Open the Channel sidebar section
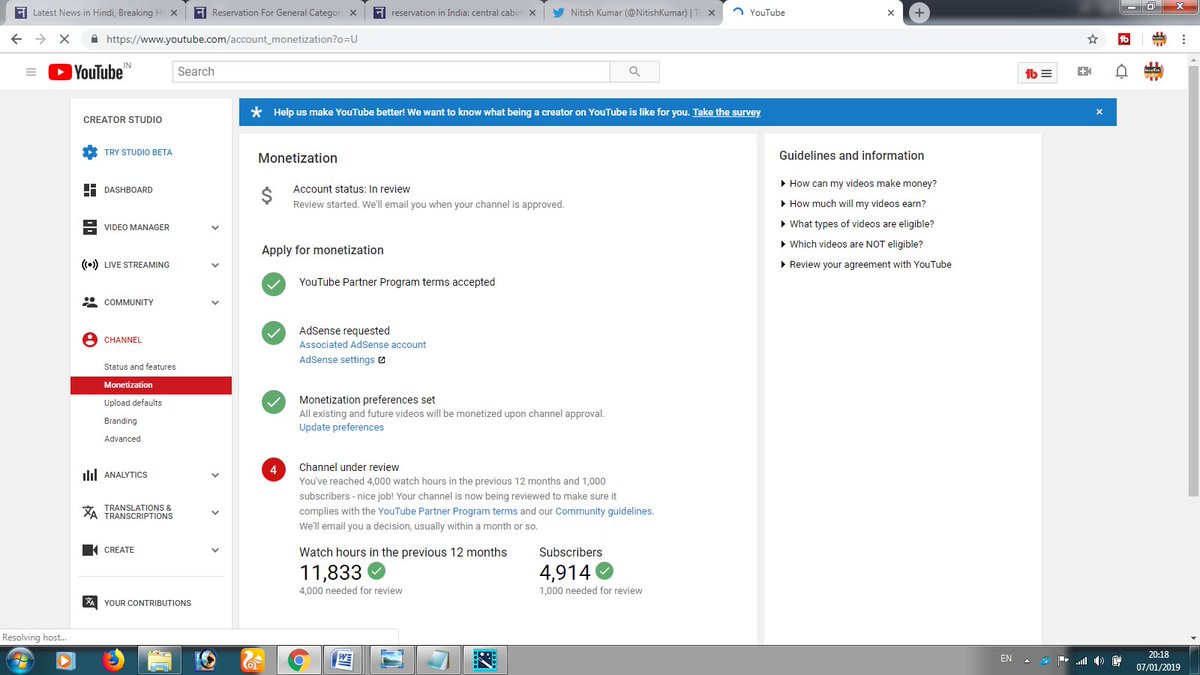Screen dimensions: 1200x675 click(123, 340)
